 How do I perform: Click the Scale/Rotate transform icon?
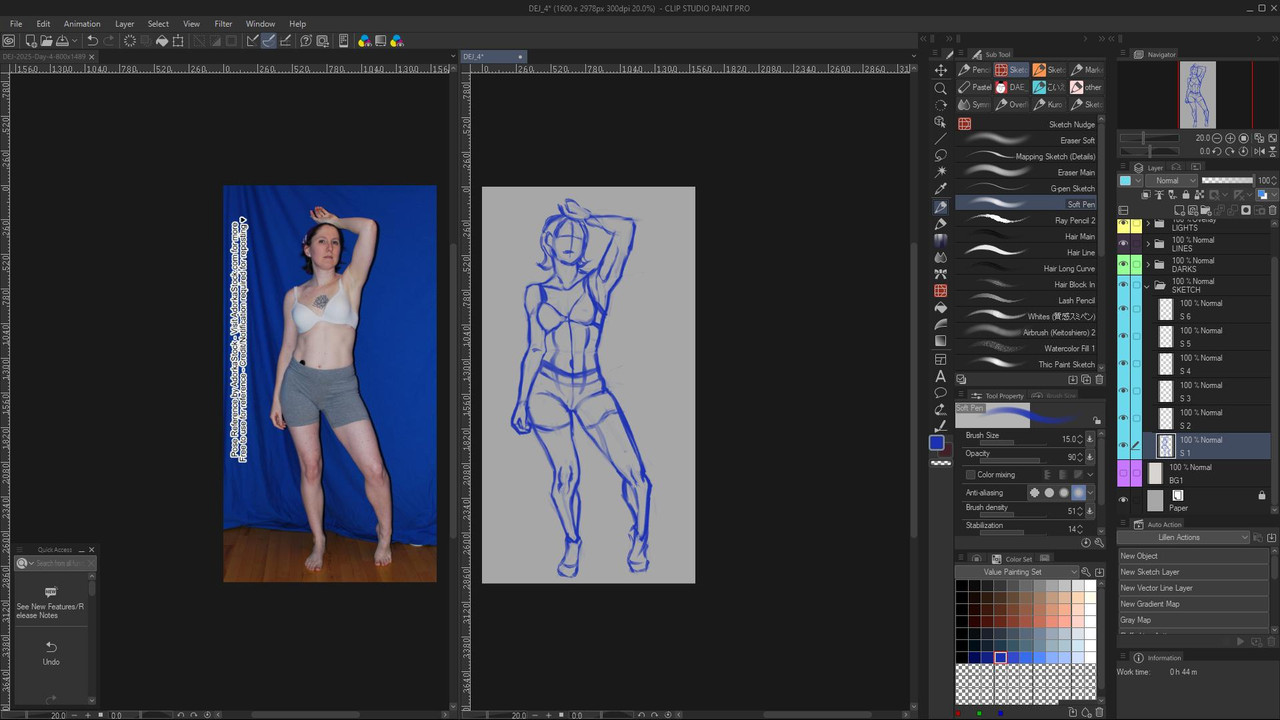(178, 41)
